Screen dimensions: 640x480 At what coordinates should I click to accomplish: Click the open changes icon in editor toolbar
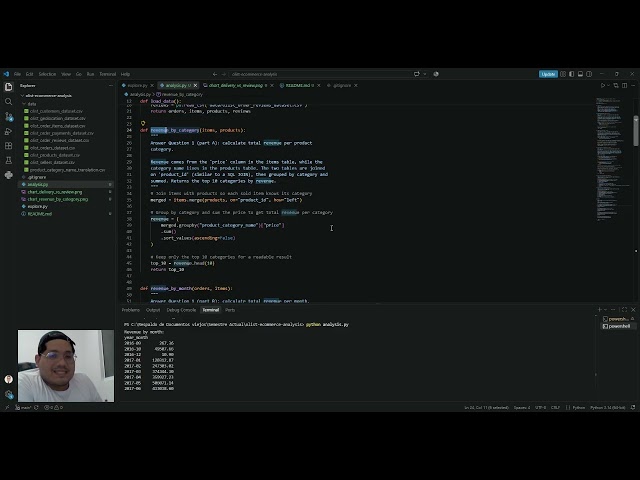(x=616, y=85)
